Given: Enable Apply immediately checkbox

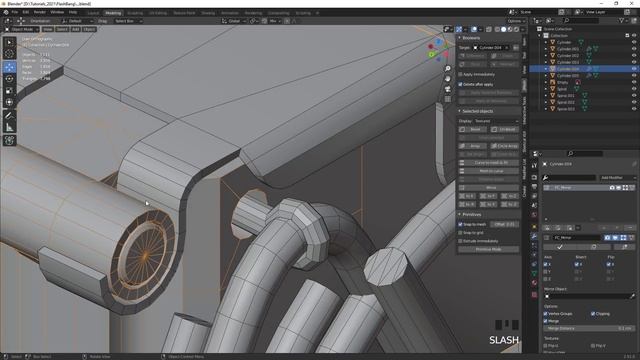Looking at the screenshot, I should [460, 74].
